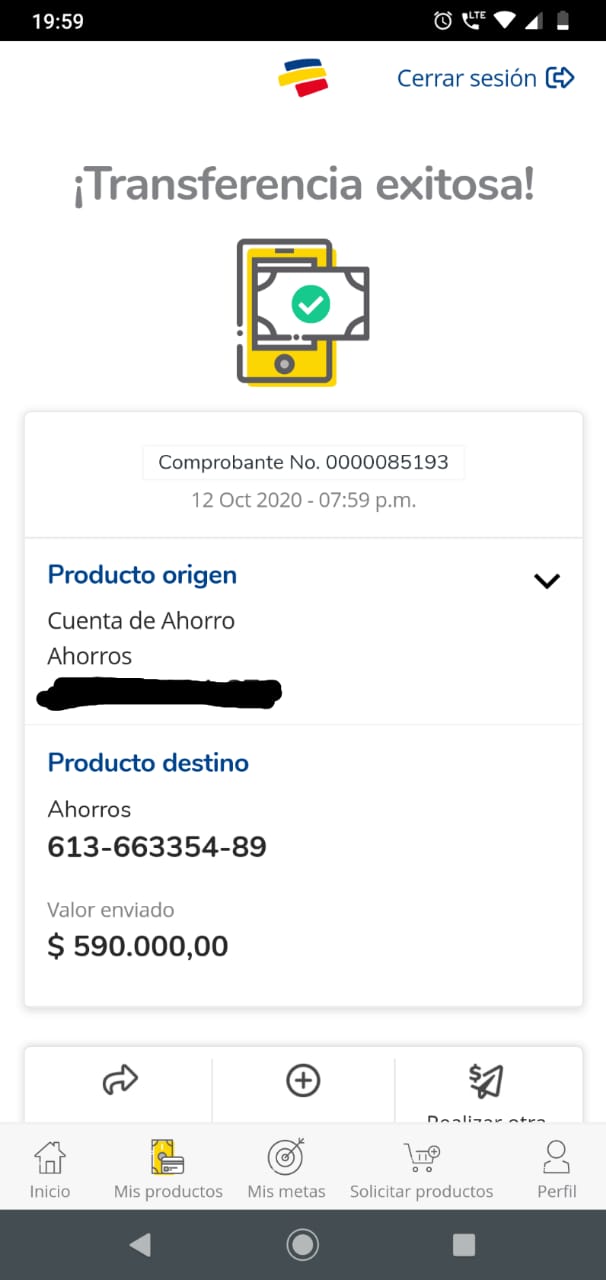
Task: Click the Cerrar sesión link
Action: (x=467, y=78)
